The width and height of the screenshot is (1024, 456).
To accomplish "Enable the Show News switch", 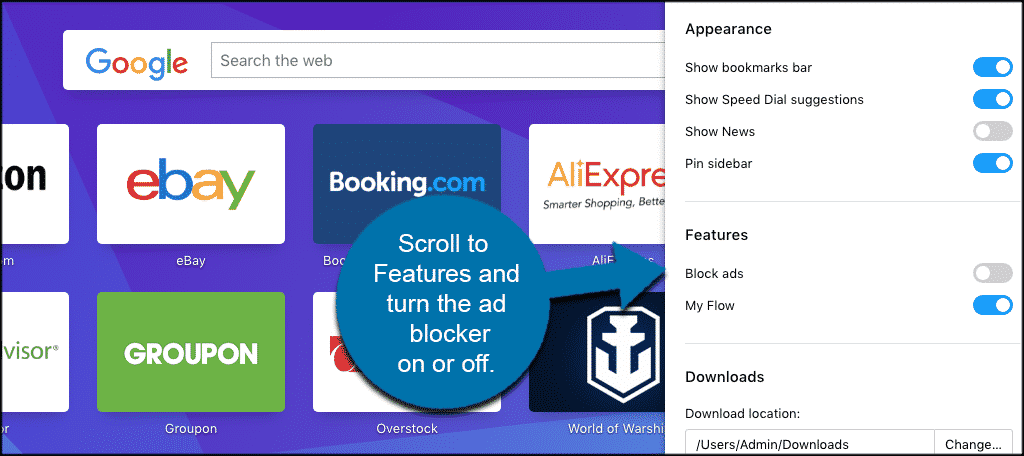I will (993, 131).
